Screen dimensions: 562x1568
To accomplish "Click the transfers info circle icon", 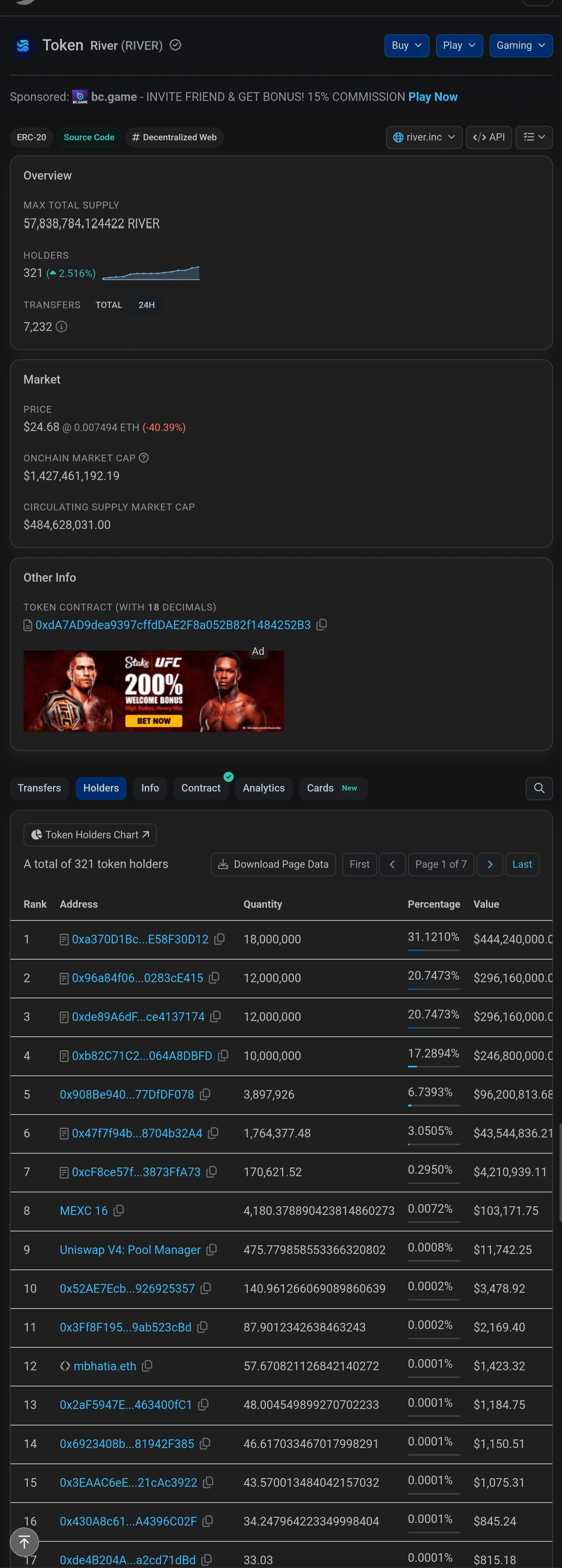I will click(x=61, y=327).
